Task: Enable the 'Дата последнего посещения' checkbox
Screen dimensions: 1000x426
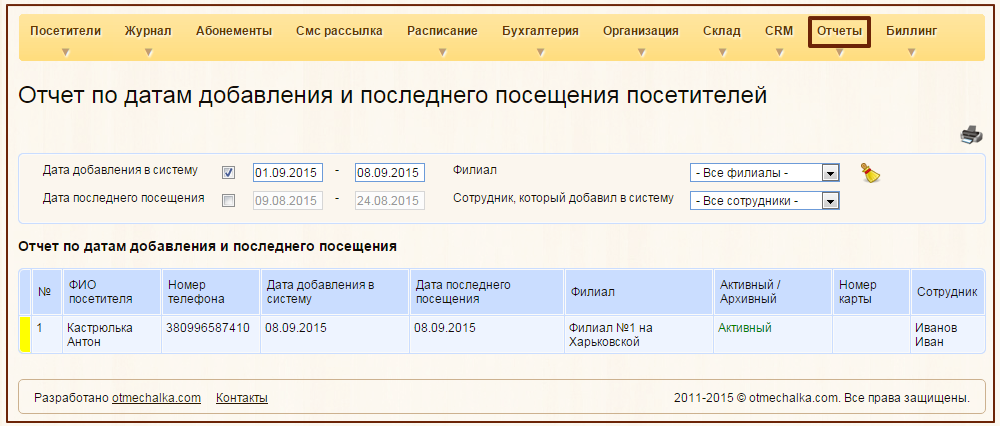Action: pyautogui.click(x=228, y=200)
